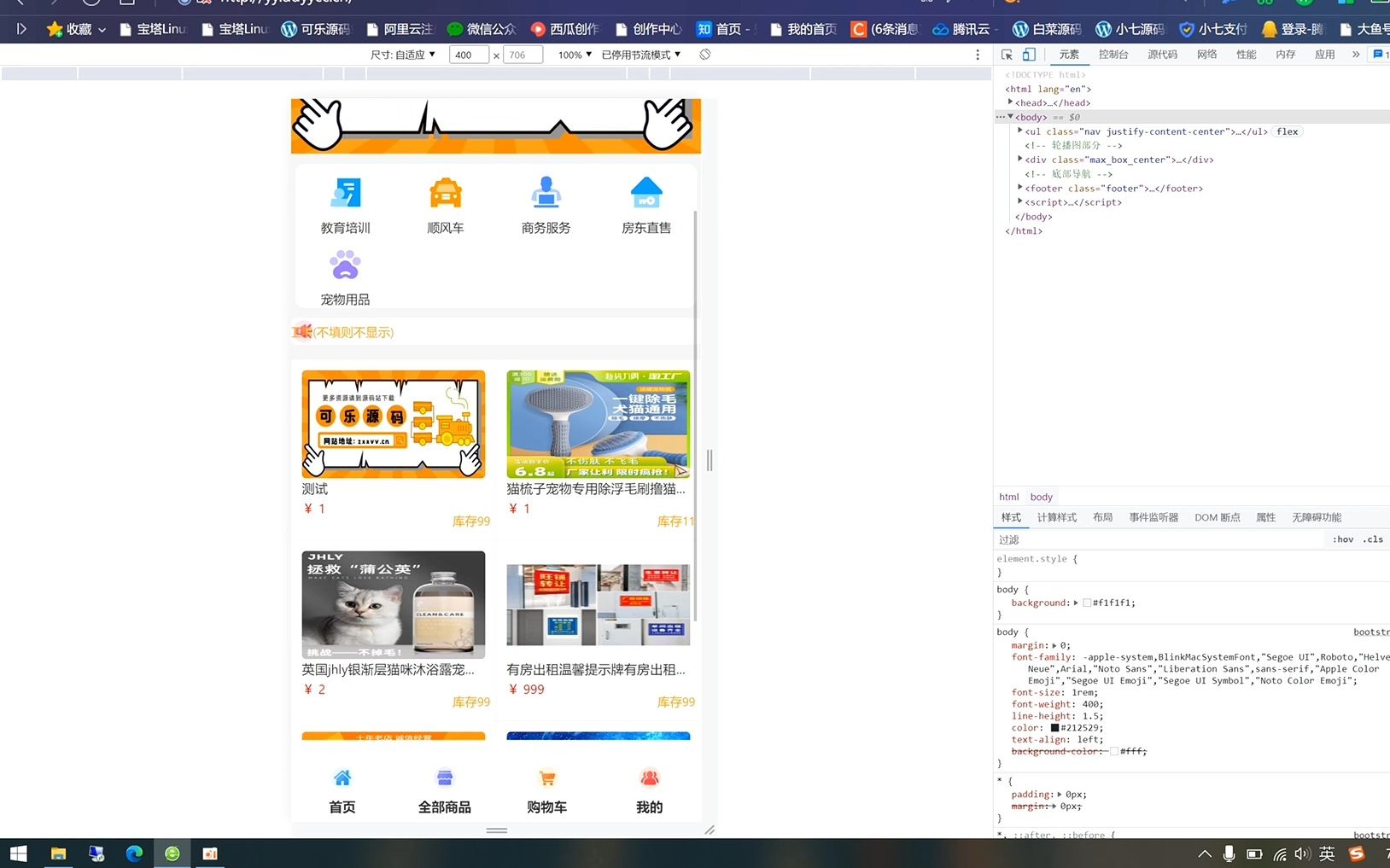This screenshot has height=868, width=1390.
Task: Toggle the device toolbar icon in DevTools
Action: [x=1029, y=55]
